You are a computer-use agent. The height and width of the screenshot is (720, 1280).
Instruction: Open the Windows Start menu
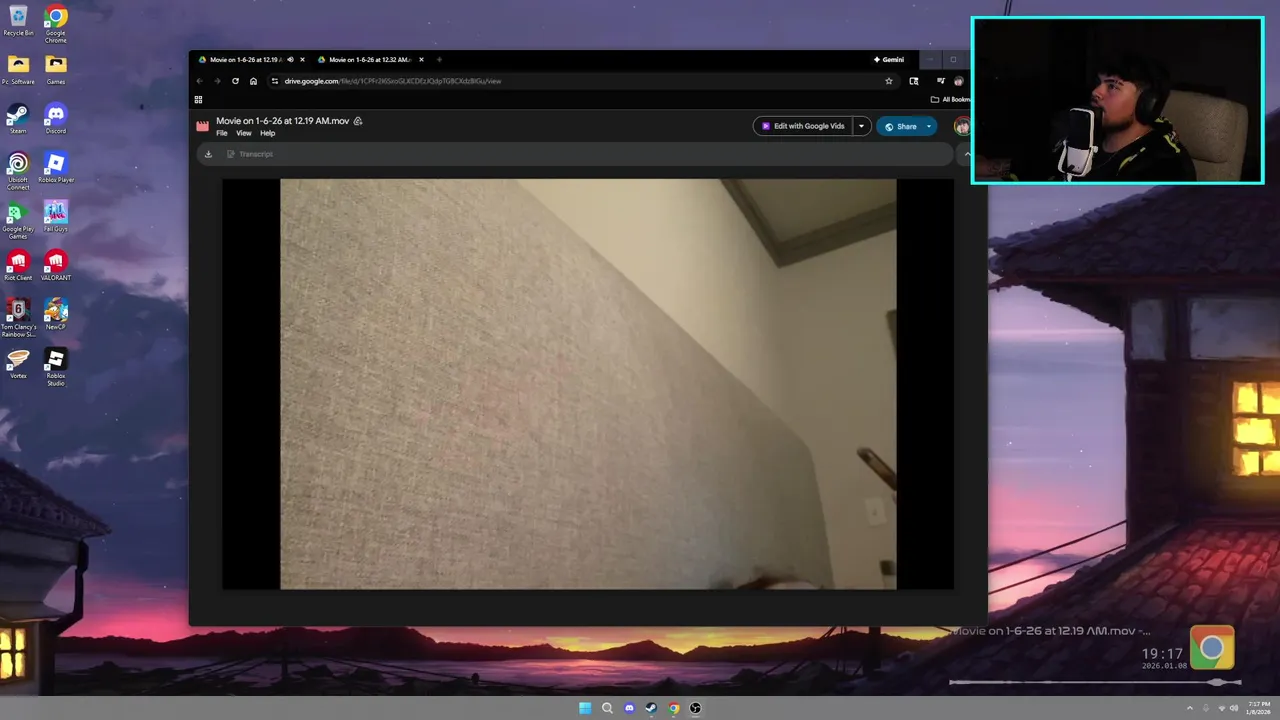pyautogui.click(x=585, y=708)
